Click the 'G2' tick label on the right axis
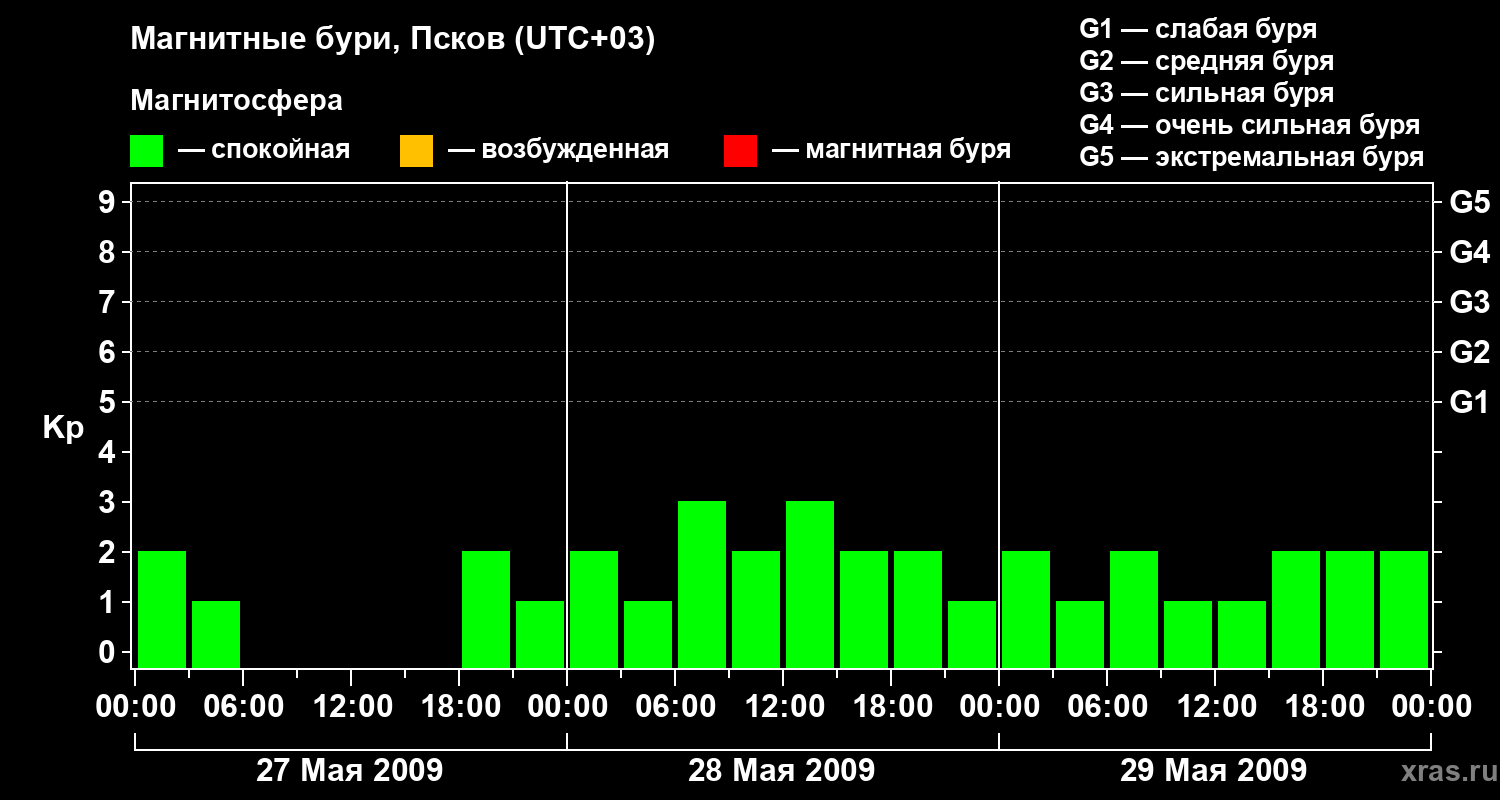This screenshot has height=800, width=1500. tap(1470, 353)
